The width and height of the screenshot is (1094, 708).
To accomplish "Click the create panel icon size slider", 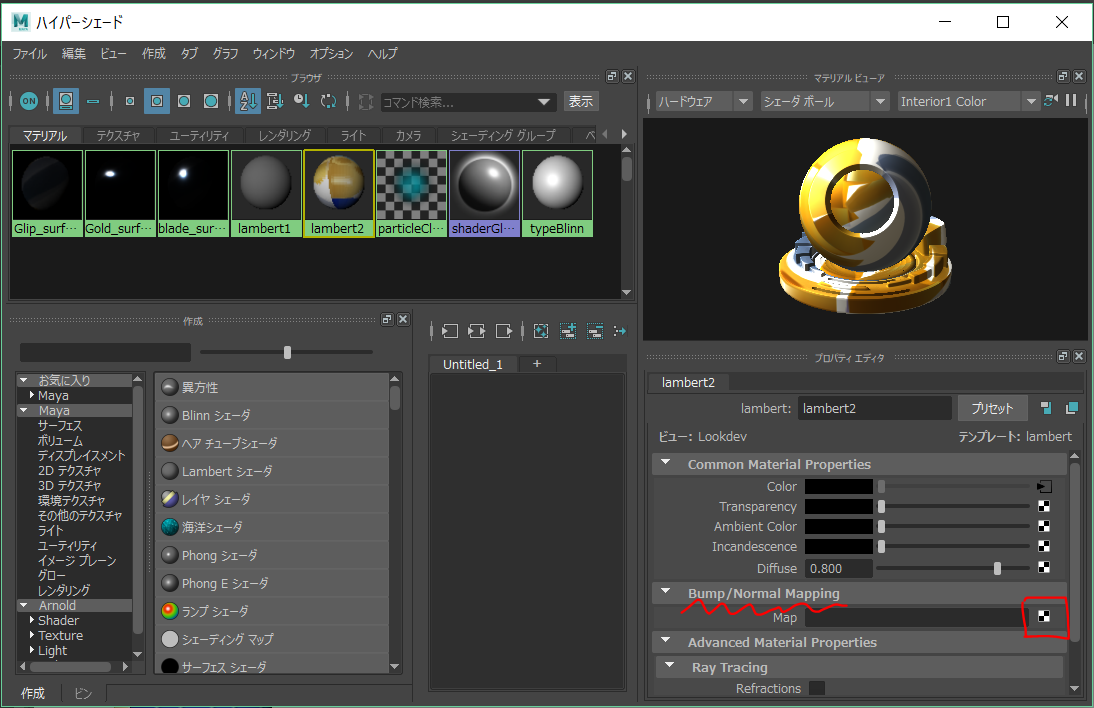I will point(287,352).
